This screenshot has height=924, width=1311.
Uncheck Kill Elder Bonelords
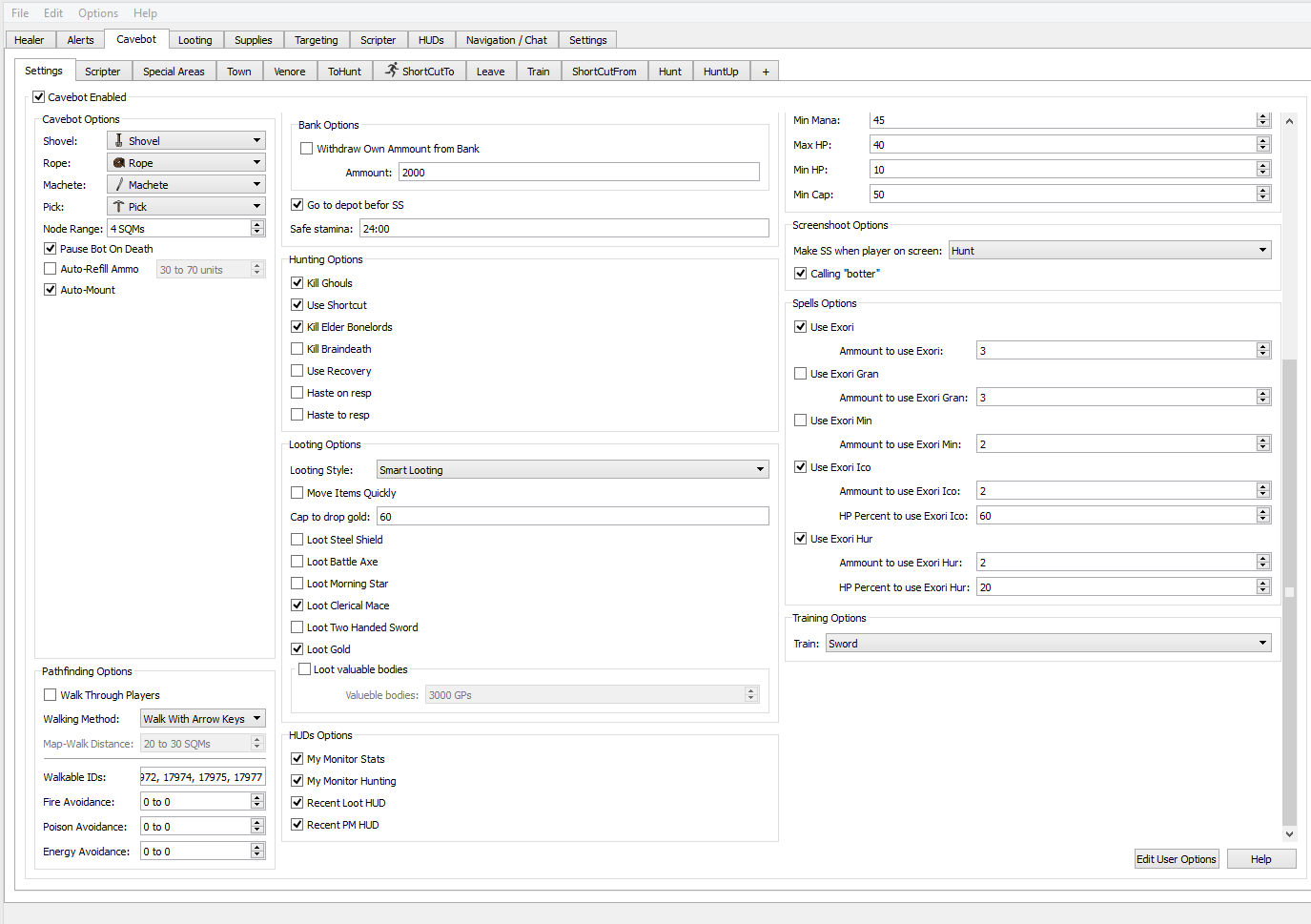click(x=297, y=327)
